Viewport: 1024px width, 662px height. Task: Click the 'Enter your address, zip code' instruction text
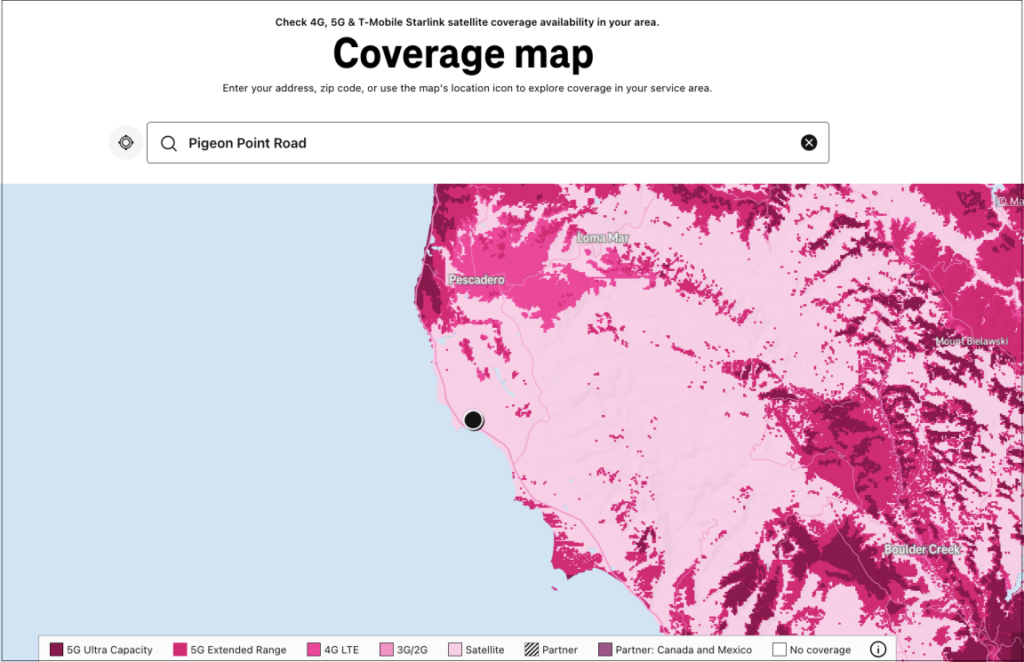[x=467, y=88]
